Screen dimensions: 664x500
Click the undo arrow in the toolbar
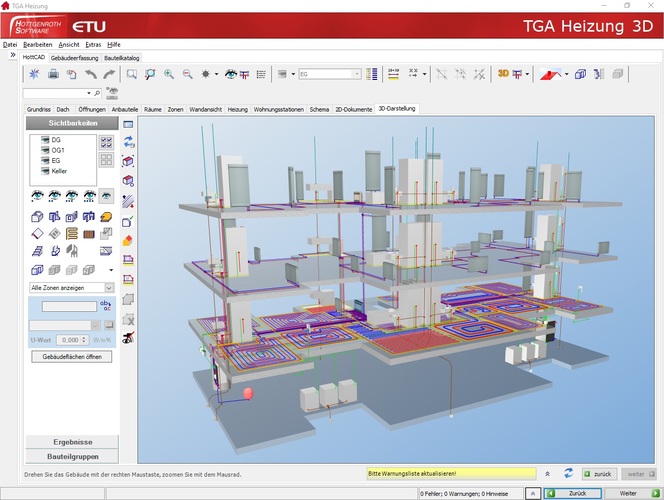[91, 74]
